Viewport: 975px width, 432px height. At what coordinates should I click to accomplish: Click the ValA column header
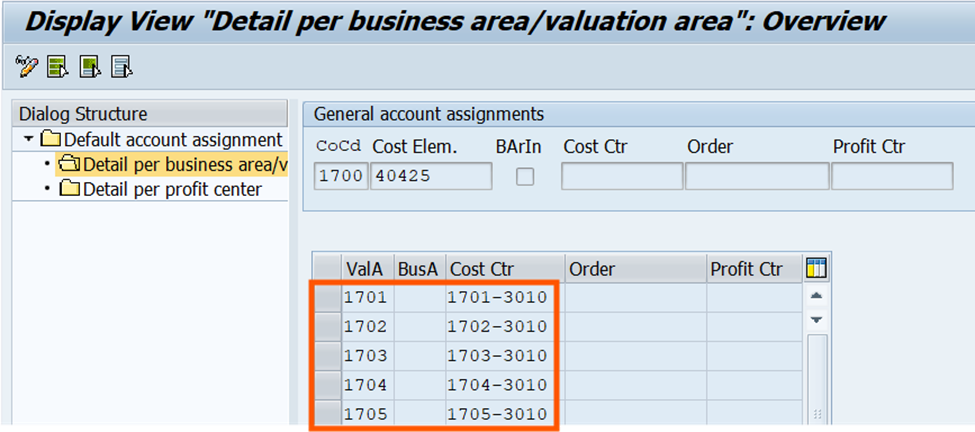366,269
